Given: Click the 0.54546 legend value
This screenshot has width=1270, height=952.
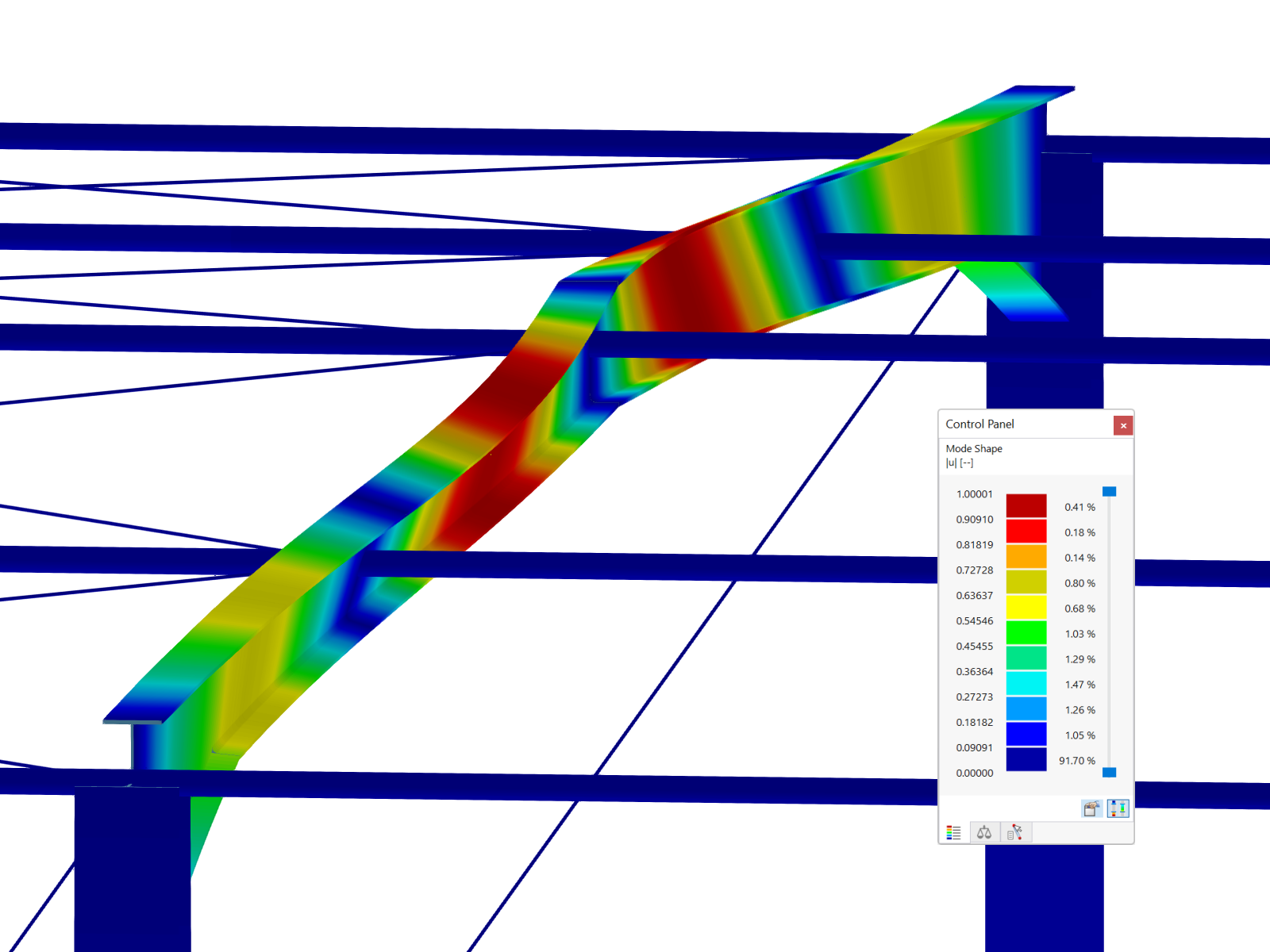Looking at the screenshot, I should click(x=975, y=621).
